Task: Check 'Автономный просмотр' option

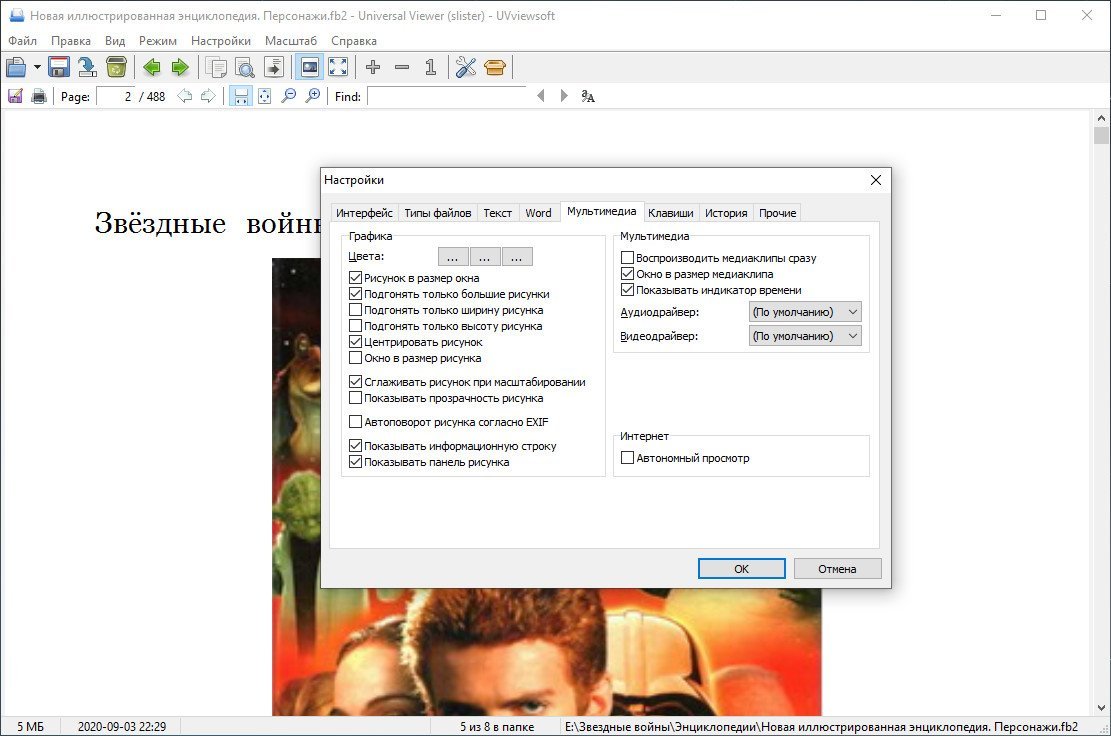Action: [628, 458]
